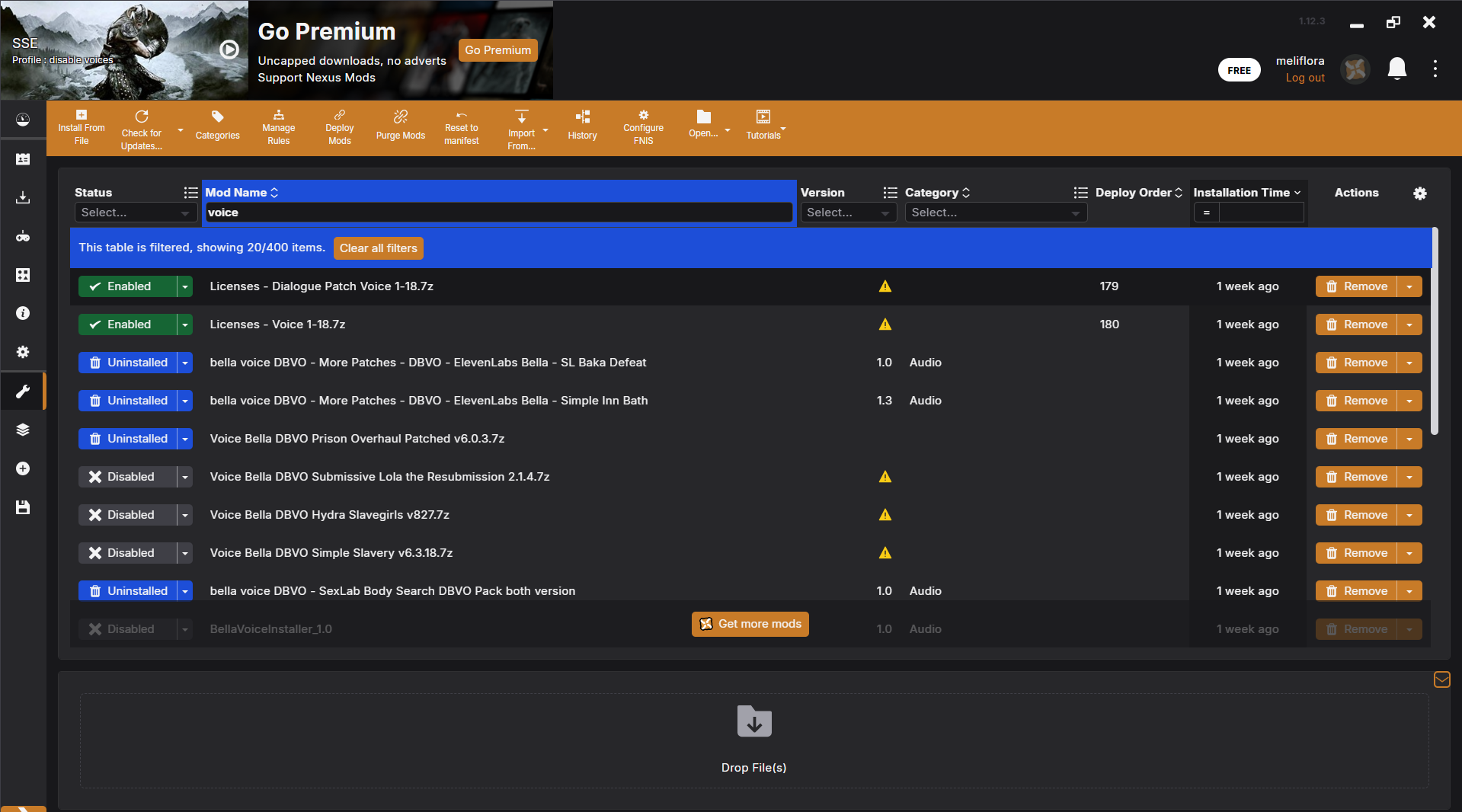
Task: Expand Remove options for Simple Slavery mod
Action: [1409, 553]
